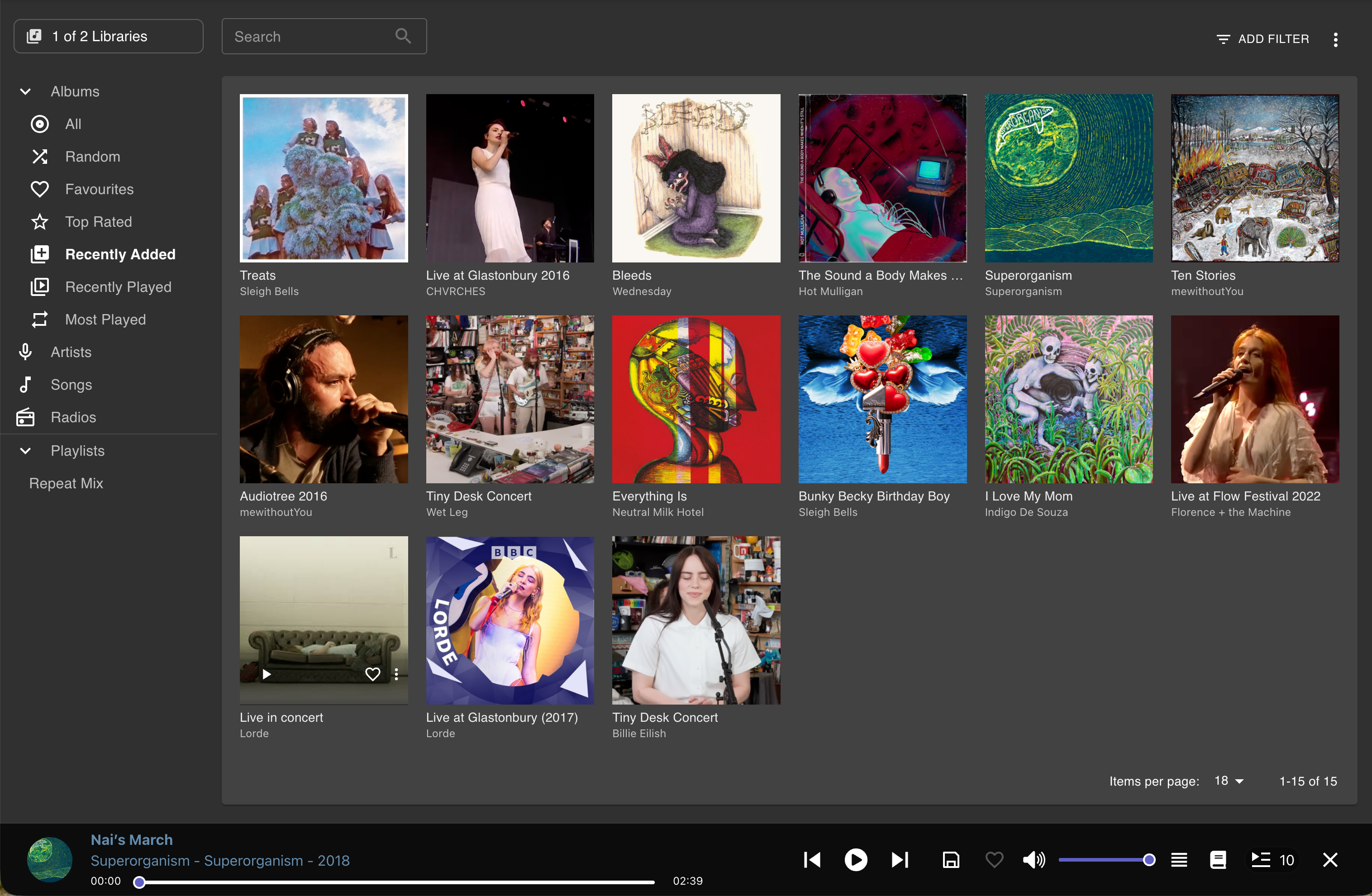Collapse the Albums section chevron
This screenshot has height=896, width=1372.
25,92
